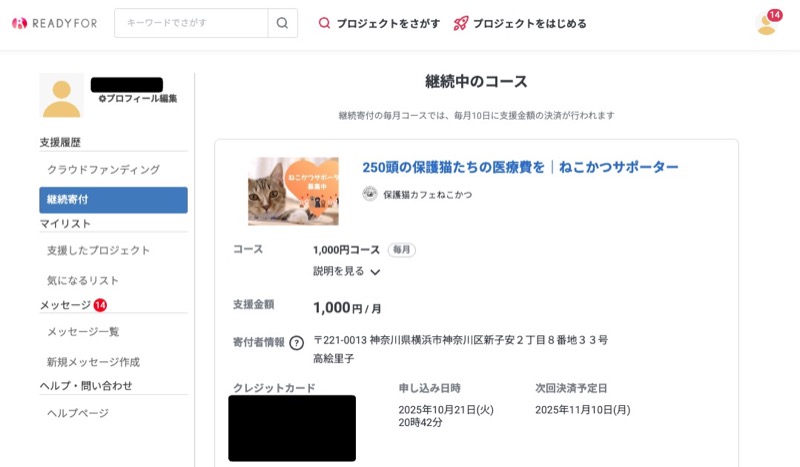Click the sidebar profile avatar picture

pos(61,96)
